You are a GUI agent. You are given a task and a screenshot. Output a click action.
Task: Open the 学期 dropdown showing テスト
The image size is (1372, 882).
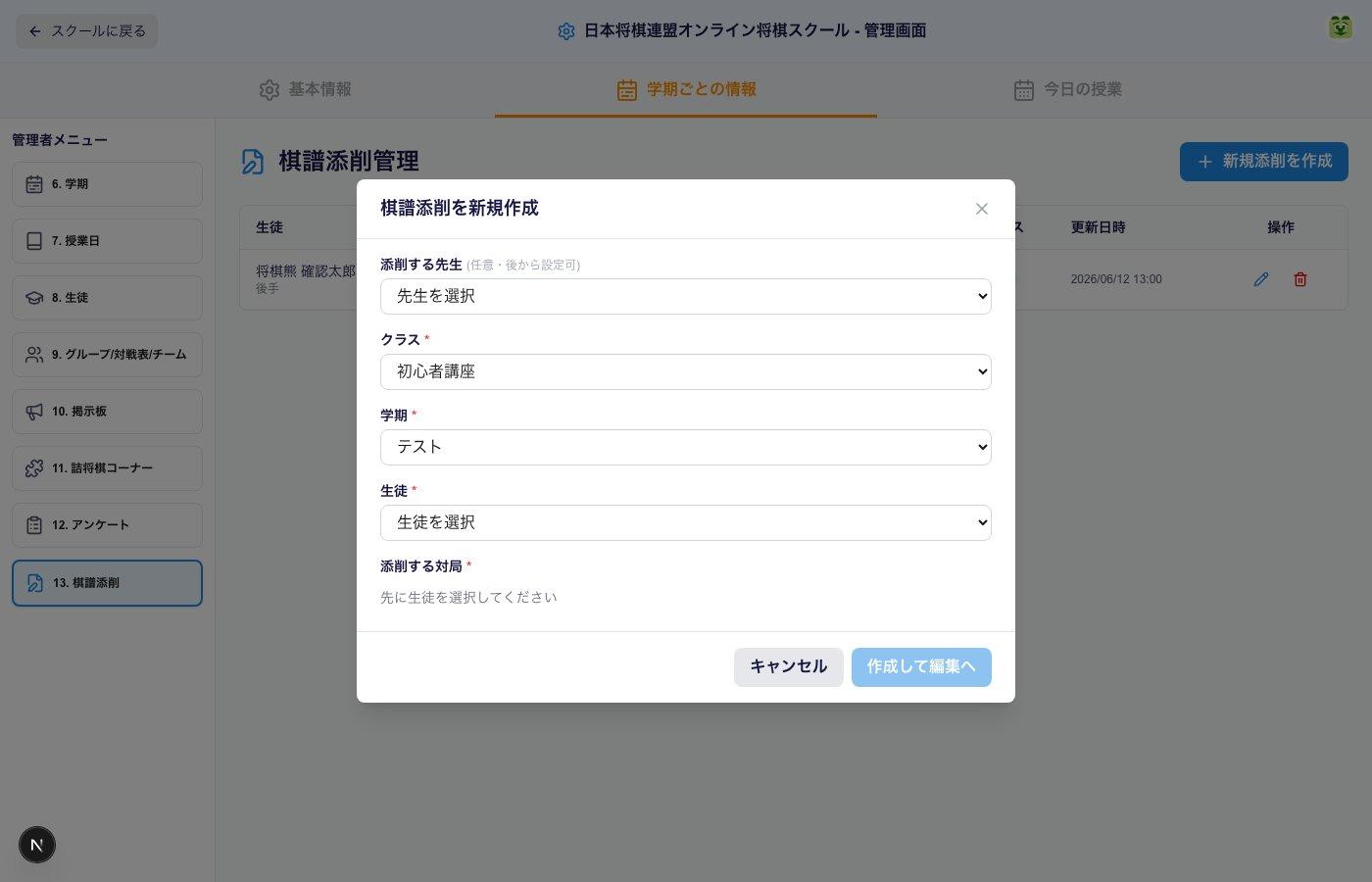click(x=686, y=447)
